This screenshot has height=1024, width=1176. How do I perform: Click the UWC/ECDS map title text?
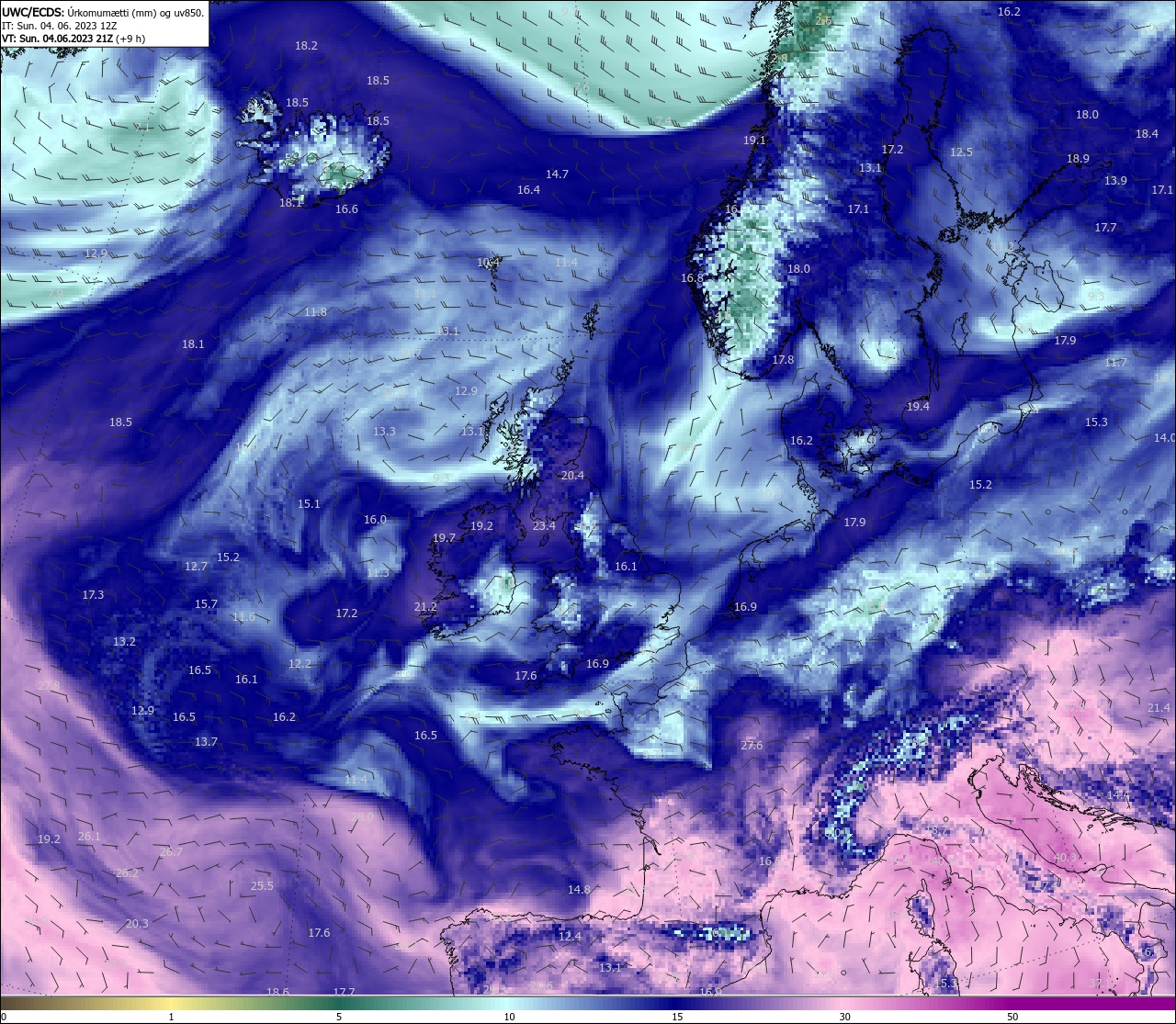pos(103,13)
